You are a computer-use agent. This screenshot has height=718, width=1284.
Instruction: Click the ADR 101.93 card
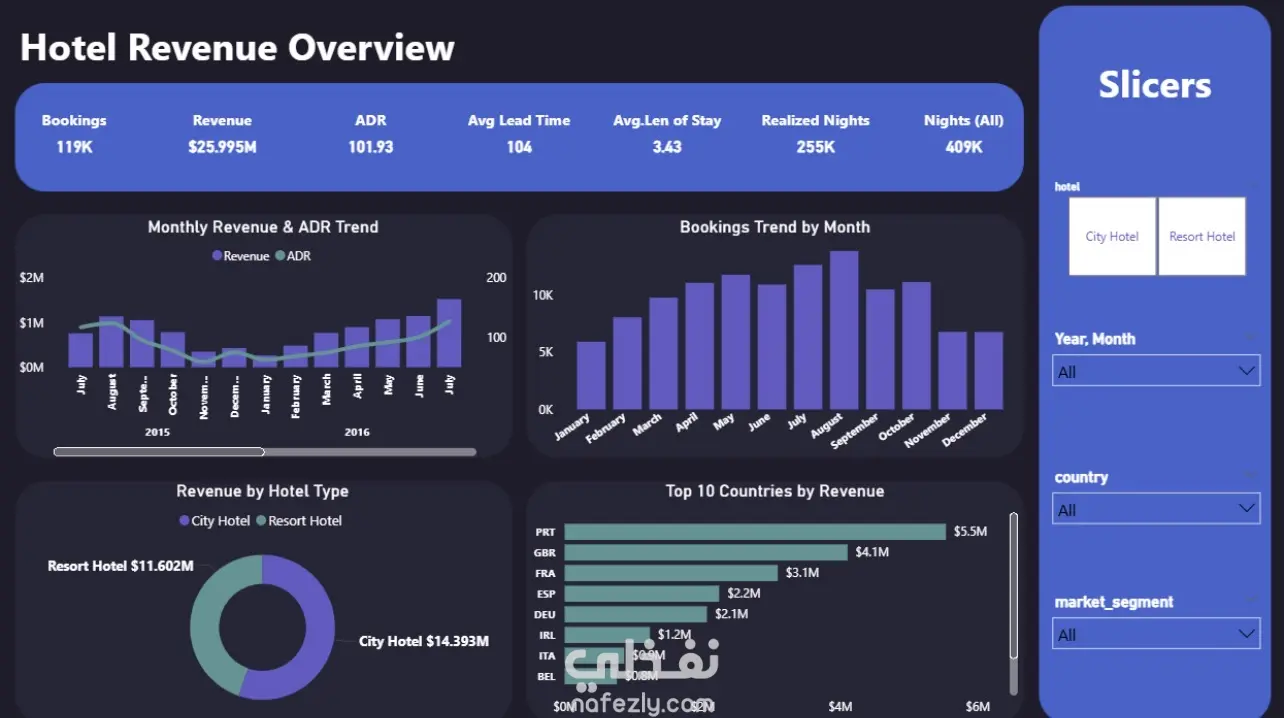[x=371, y=133]
